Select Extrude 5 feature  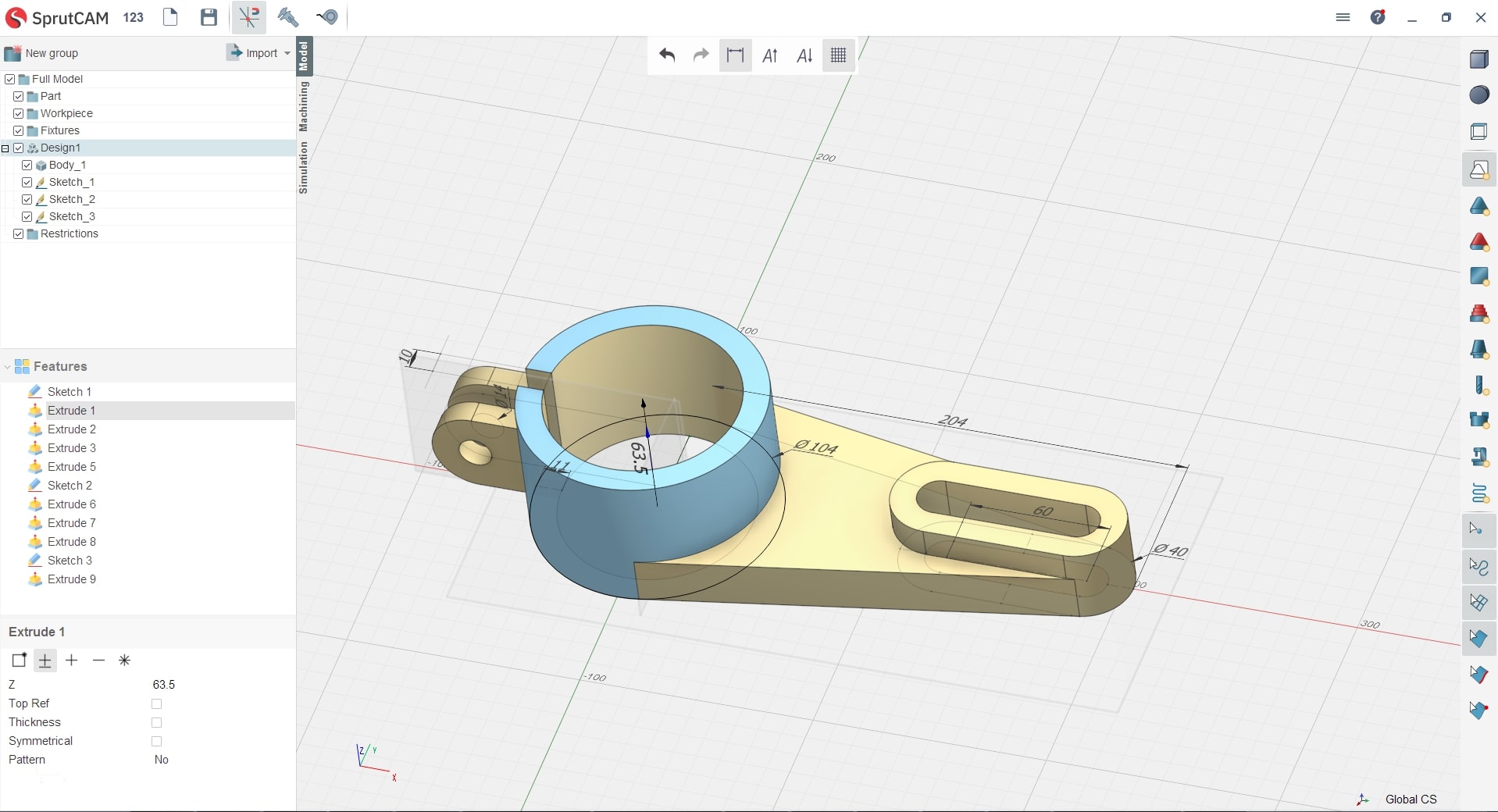(72, 467)
